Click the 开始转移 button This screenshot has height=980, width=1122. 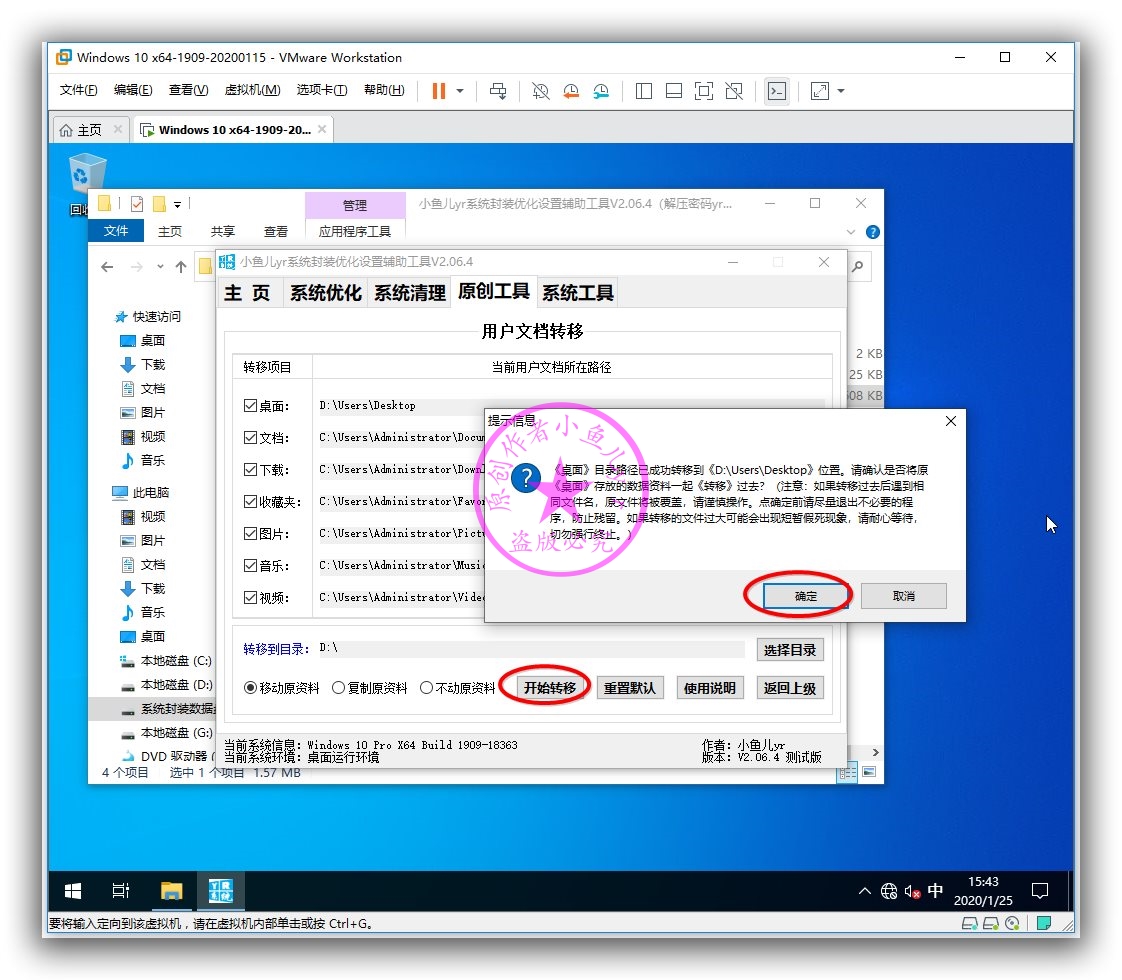point(550,687)
